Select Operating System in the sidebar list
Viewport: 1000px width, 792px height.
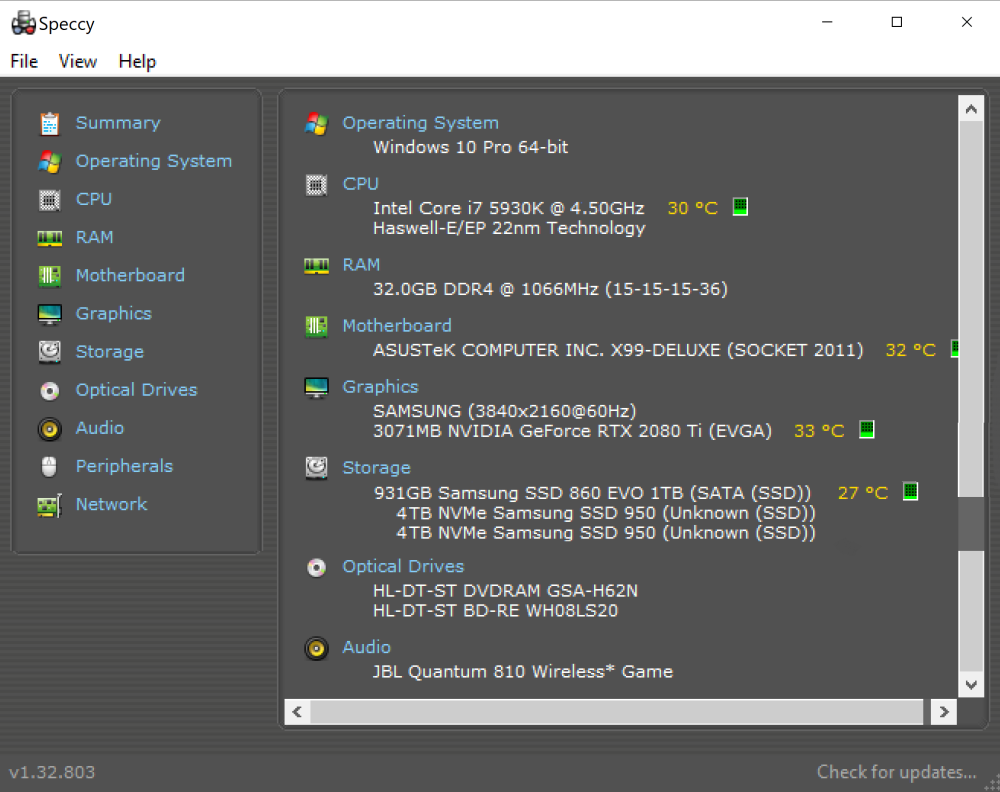[153, 161]
